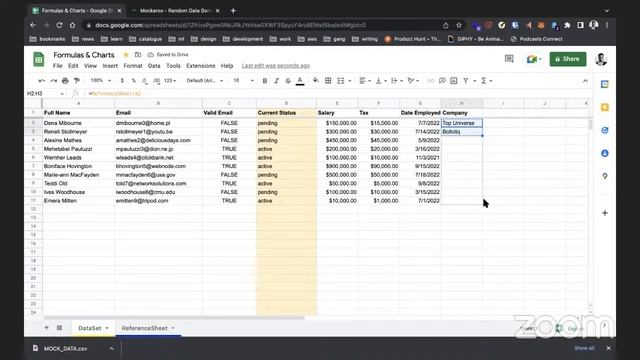Screen dimensions: 640x360
Task: Open the fill color picker
Action: point(316,81)
